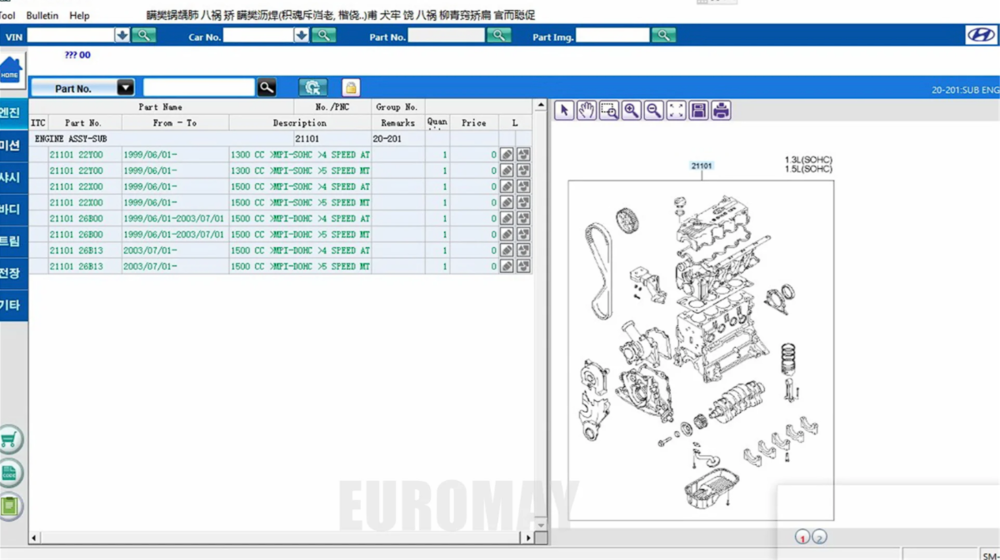This screenshot has height=560, width=1000.
Task: Zoom in on the engine diagram
Action: tap(631, 110)
